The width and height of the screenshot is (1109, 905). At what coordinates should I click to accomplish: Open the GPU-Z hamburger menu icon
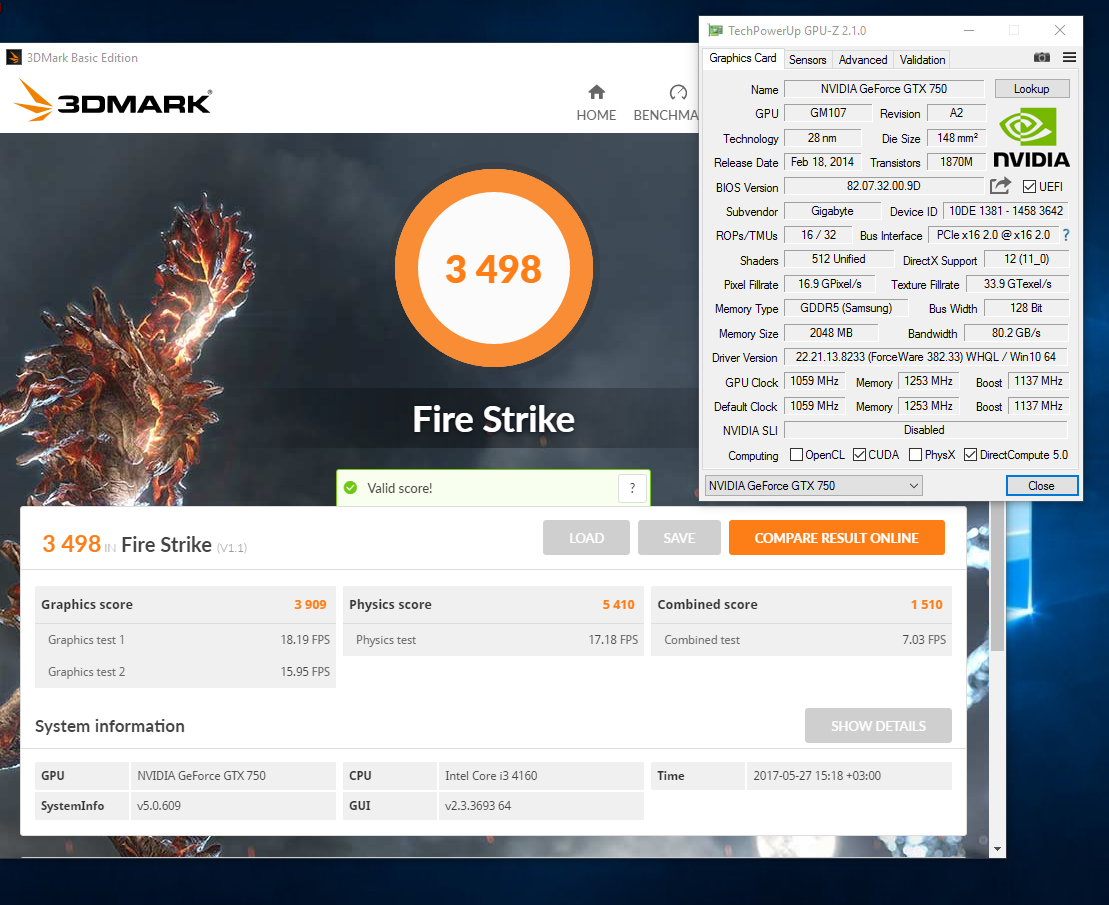coord(1069,57)
